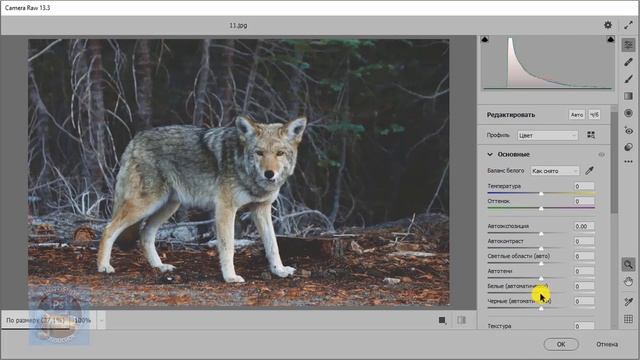The width and height of the screenshot is (640, 360).
Task: Open Camera Raw preferences gear
Action: (608, 25)
